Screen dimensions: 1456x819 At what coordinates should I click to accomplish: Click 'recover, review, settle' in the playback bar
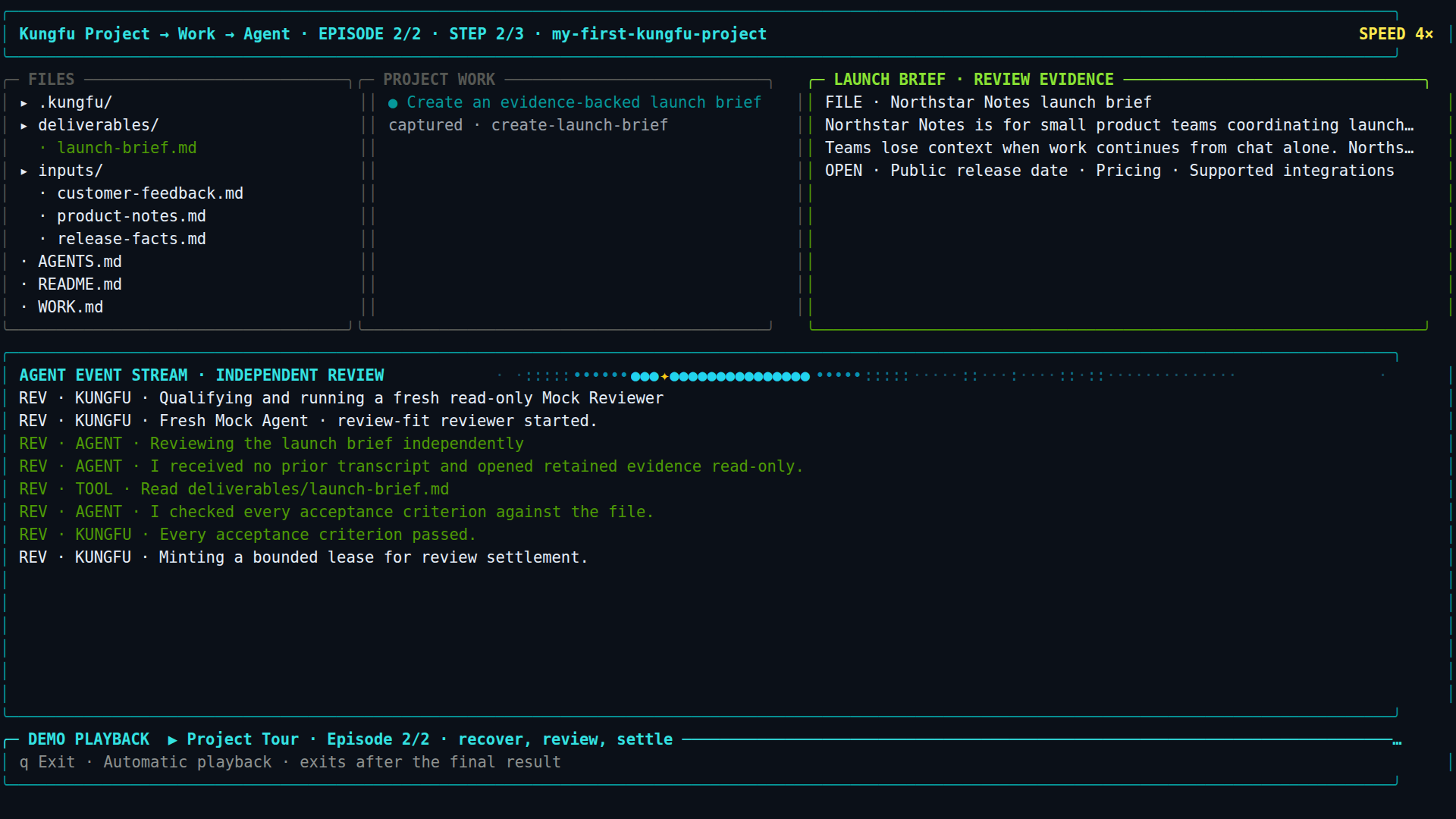pyautogui.click(x=565, y=739)
